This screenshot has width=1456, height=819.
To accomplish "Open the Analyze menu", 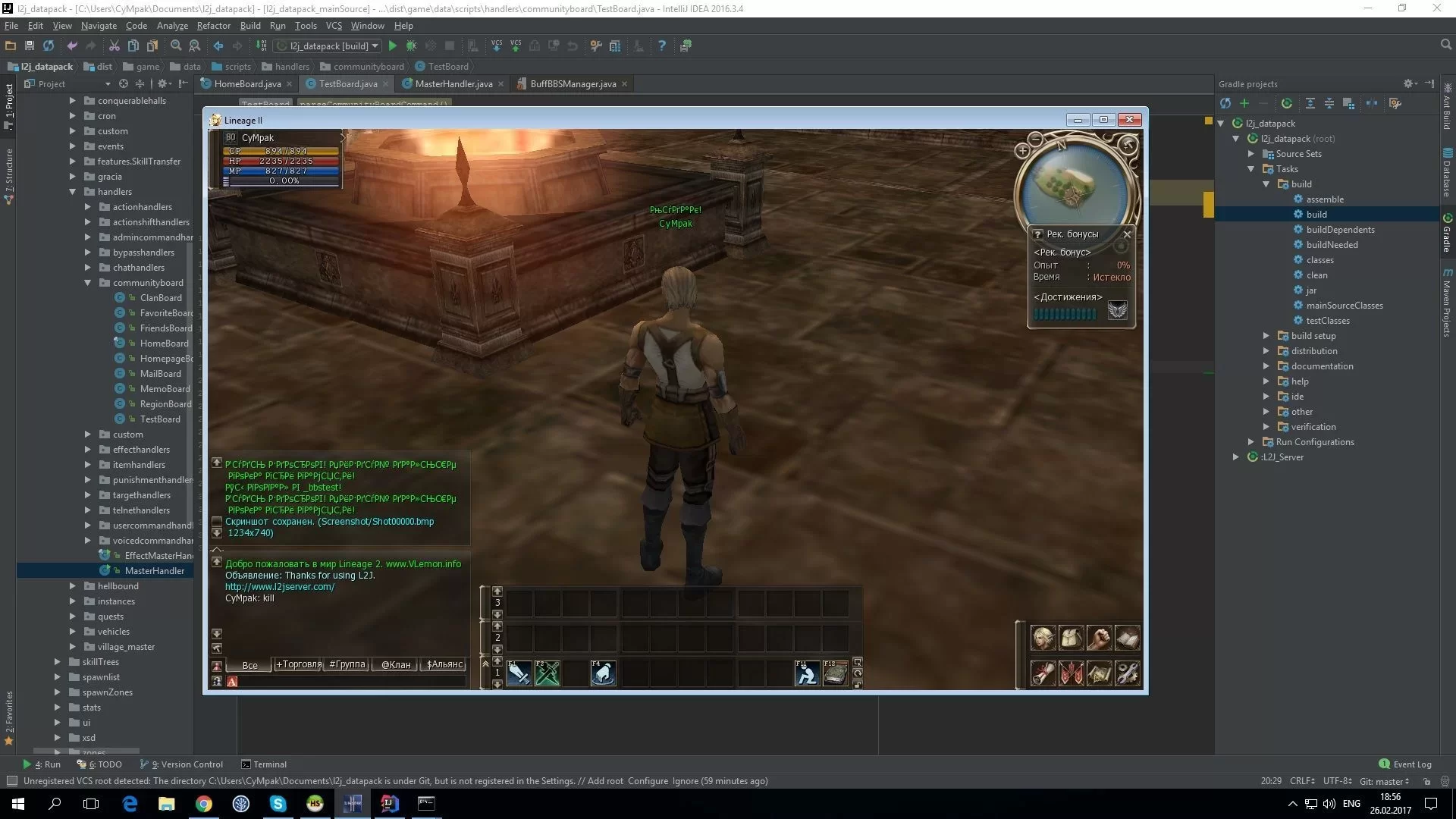I will (x=172, y=26).
